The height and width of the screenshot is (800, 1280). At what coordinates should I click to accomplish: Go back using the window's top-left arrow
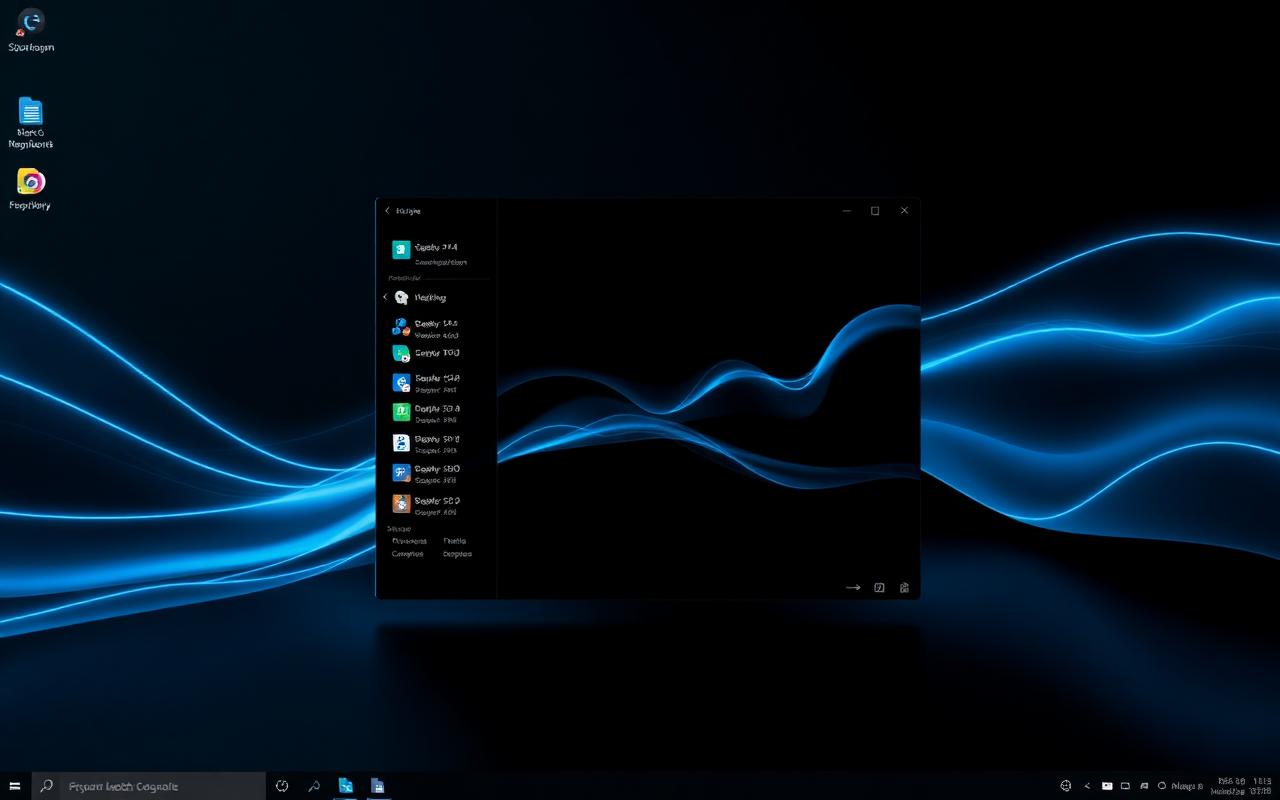click(388, 211)
